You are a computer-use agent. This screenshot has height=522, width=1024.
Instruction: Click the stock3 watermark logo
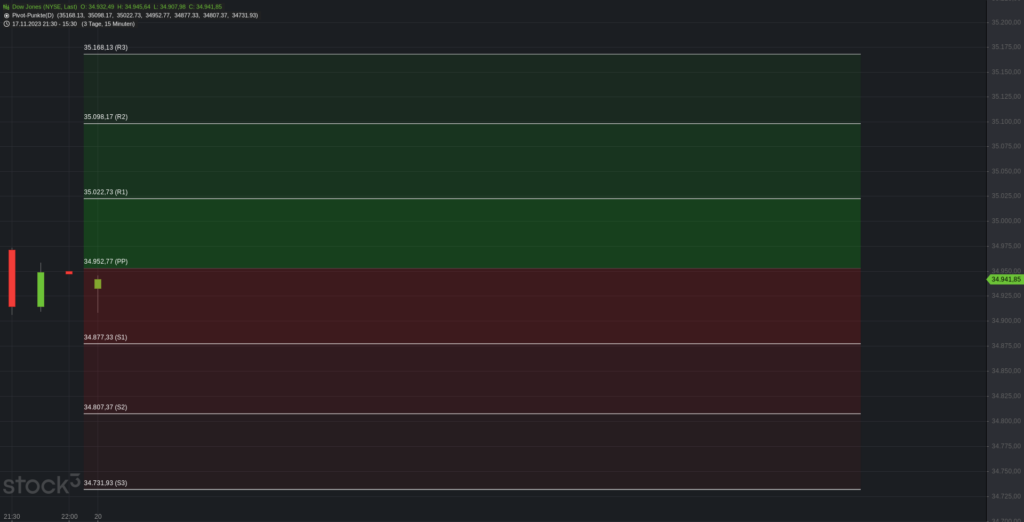[41, 485]
